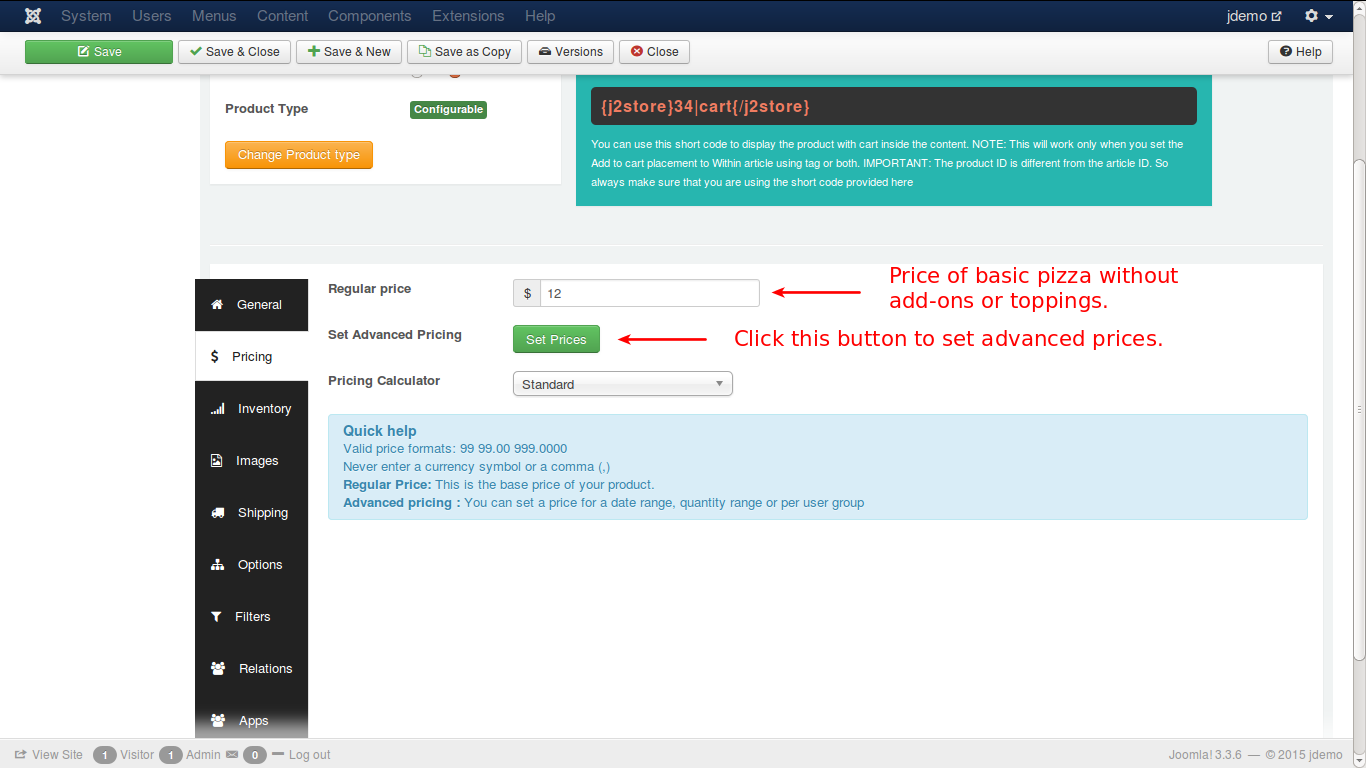Click the Options sitemap icon
Image resolution: width=1366 pixels, height=768 pixels.
[217, 565]
